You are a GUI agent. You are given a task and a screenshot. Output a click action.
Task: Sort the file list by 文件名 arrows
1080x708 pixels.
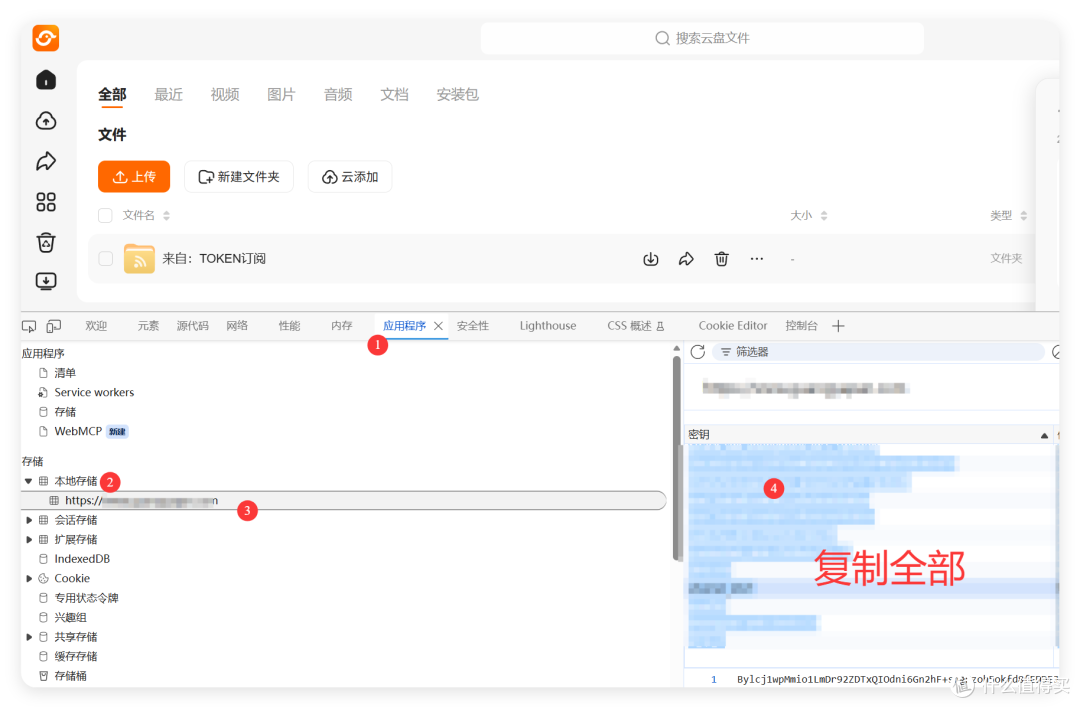(166, 216)
